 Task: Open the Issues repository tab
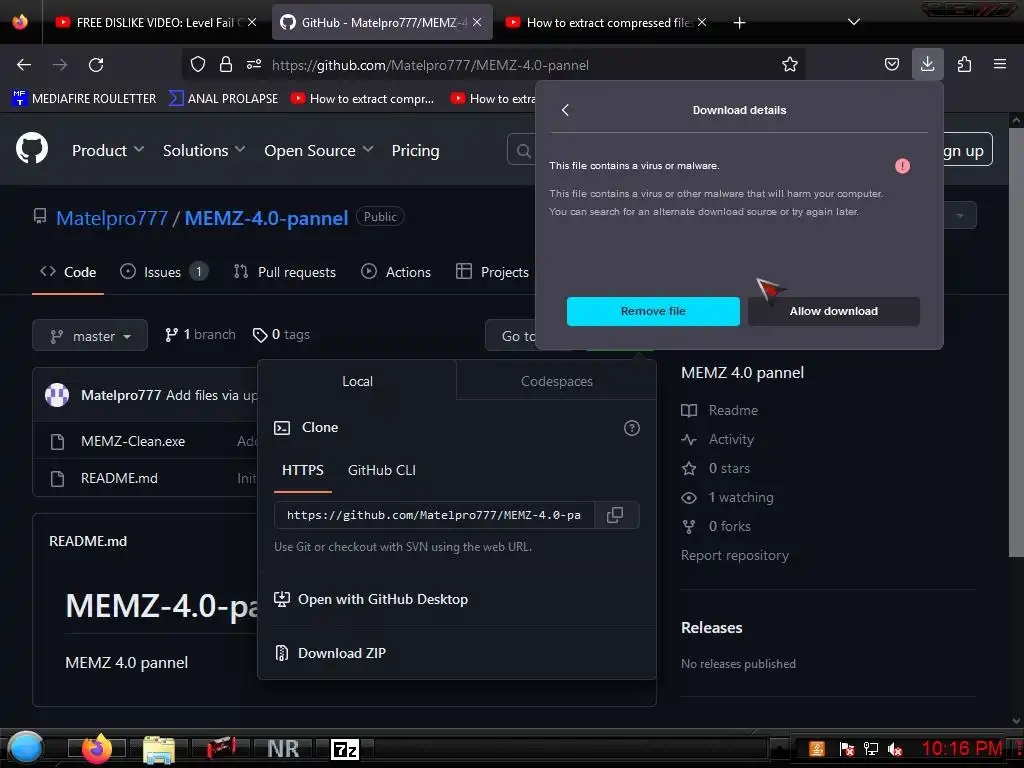pos(164,272)
